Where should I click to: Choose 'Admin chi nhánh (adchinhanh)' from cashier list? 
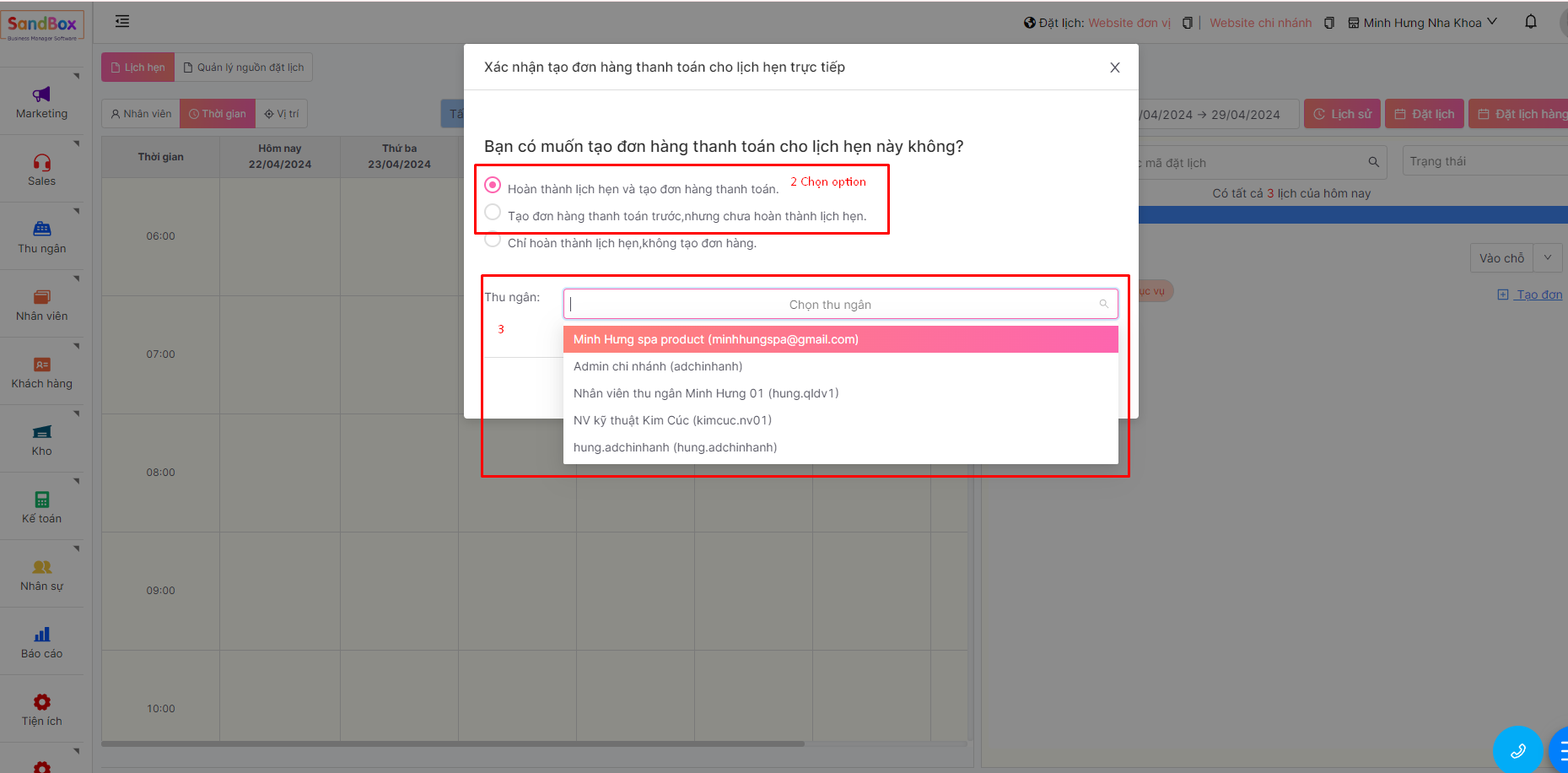pos(658,366)
